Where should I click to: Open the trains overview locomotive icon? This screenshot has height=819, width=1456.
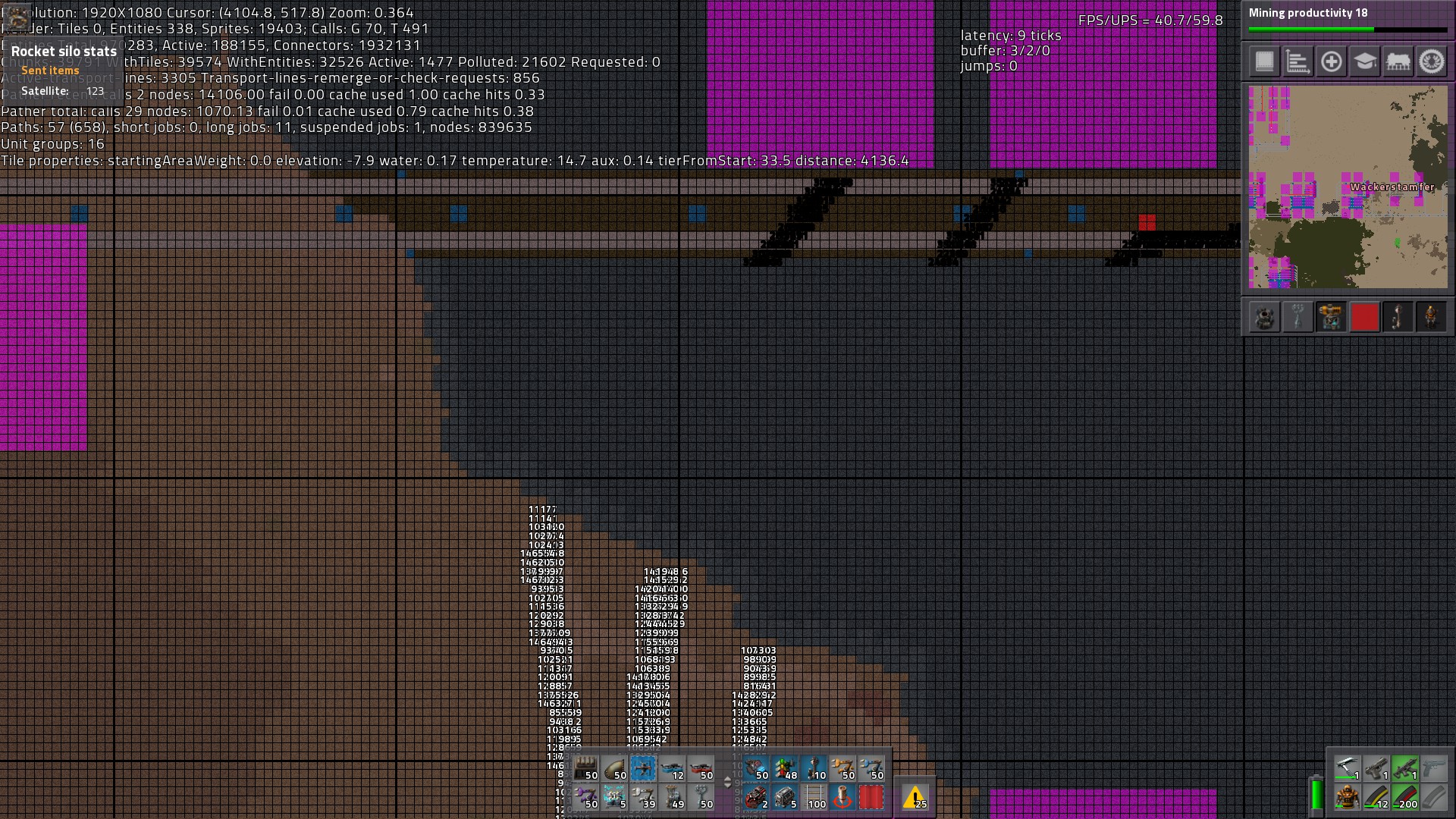(x=1398, y=61)
